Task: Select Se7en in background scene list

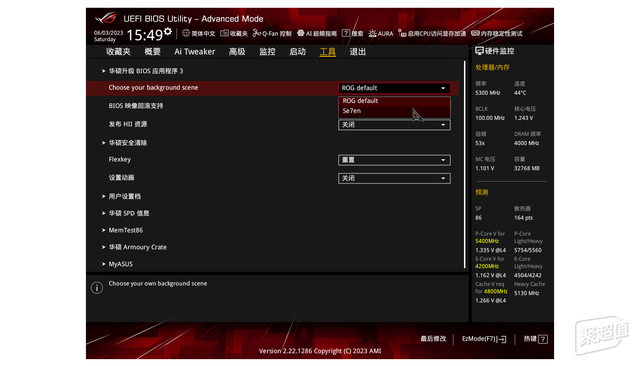Action: click(394, 111)
